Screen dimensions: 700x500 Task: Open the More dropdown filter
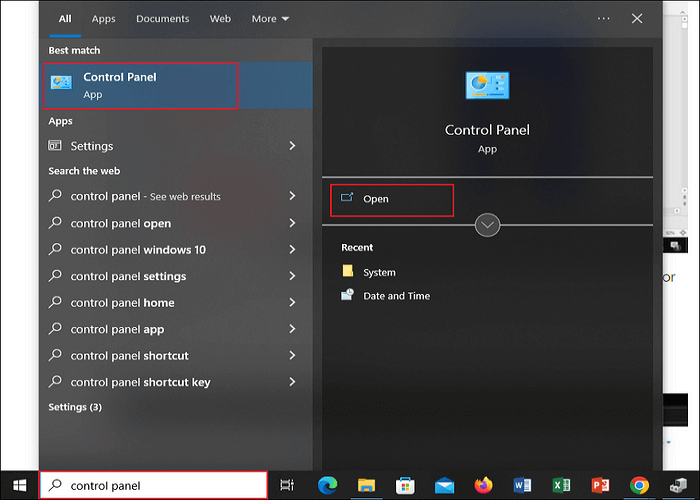[x=270, y=19]
